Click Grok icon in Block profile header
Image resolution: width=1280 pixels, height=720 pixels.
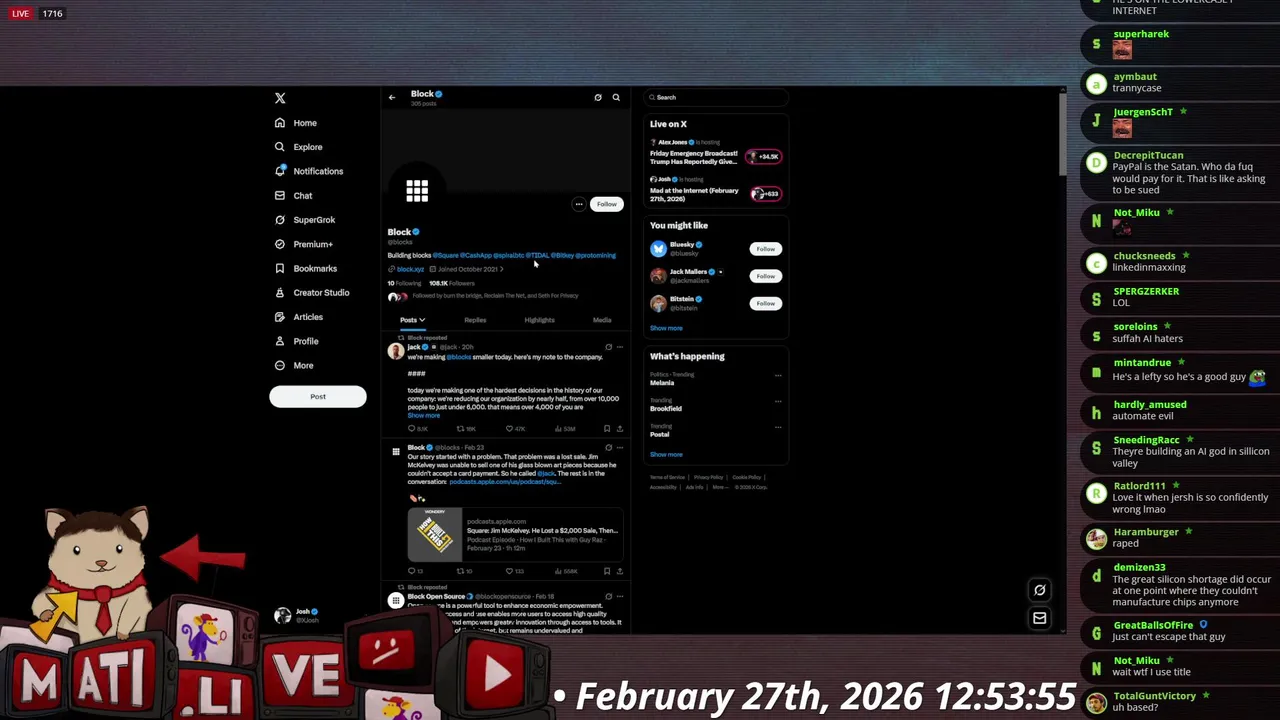click(x=598, y=97)
